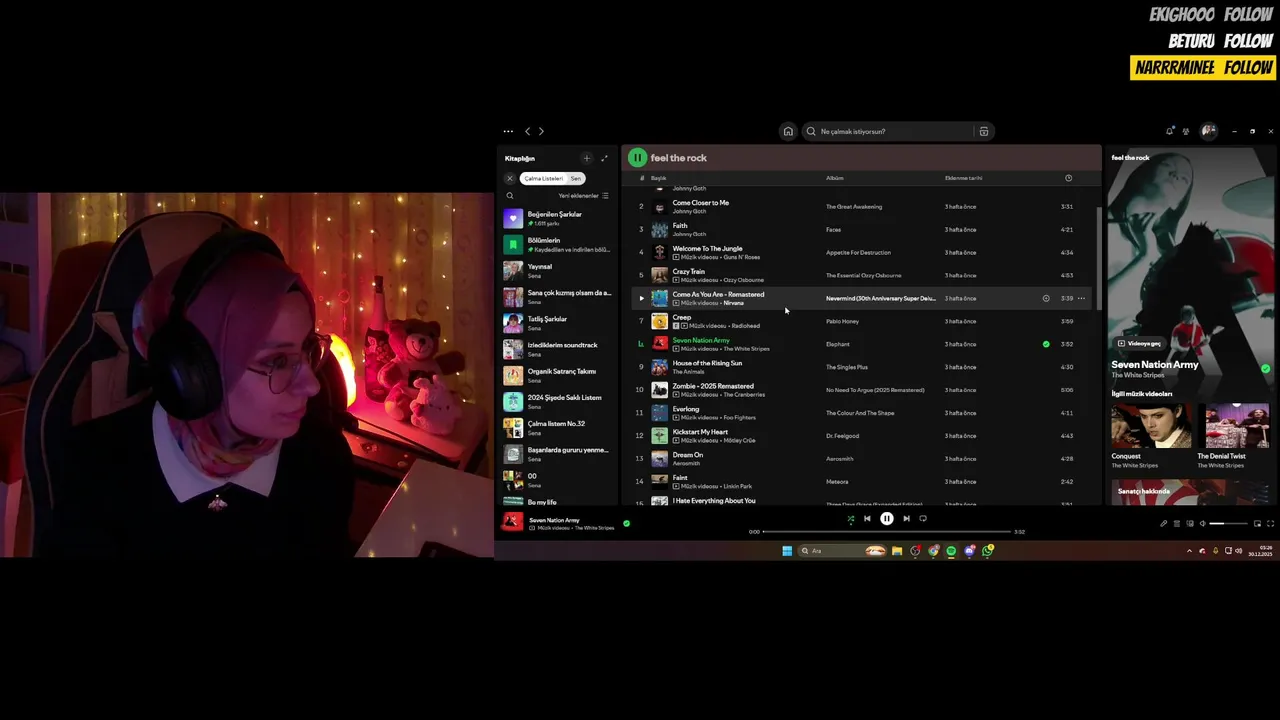Toggle repeat mode
The width and height of the screenshot is (1280, 720).
coord(923,518)
